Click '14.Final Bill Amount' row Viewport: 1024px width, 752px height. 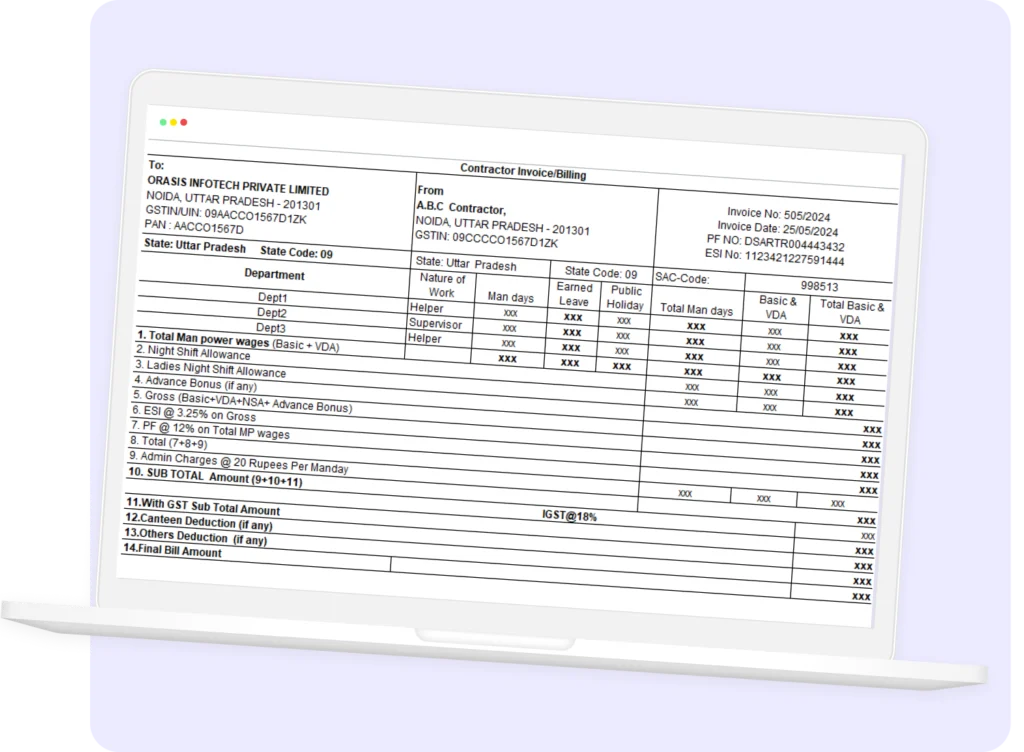[172, 550]
